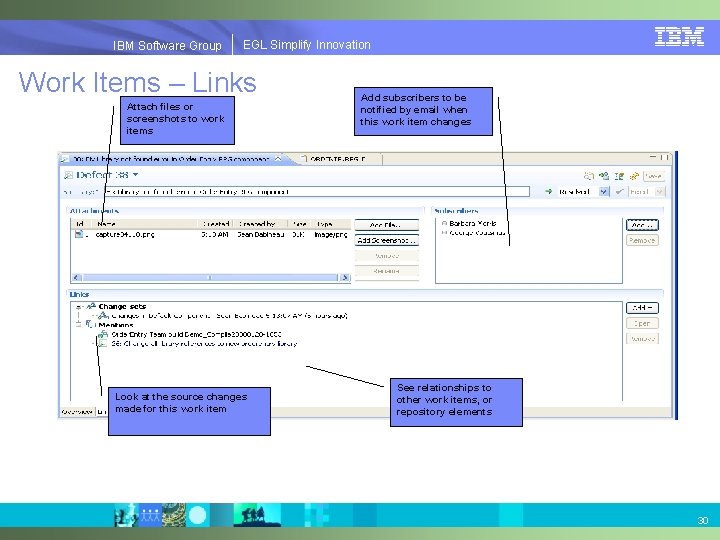
Task: Click the capture PNG file icon in Attachments
Action: pos(79,234)
